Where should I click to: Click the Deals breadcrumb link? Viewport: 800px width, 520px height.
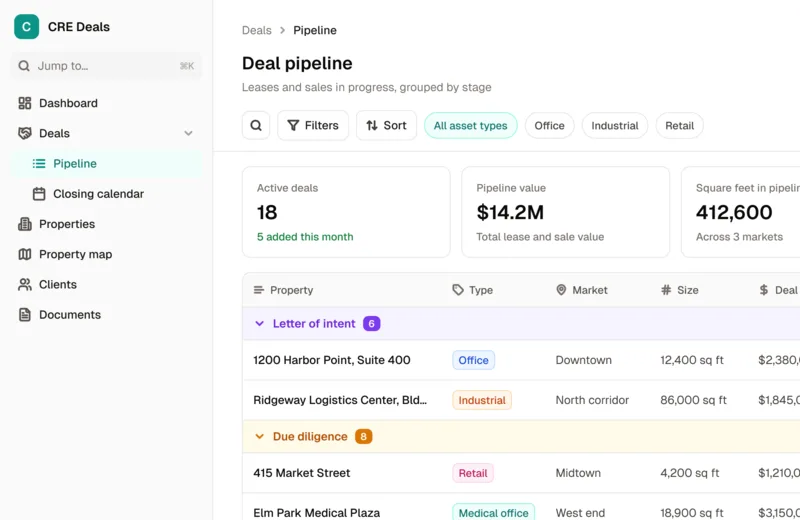[x=257, y=30]
